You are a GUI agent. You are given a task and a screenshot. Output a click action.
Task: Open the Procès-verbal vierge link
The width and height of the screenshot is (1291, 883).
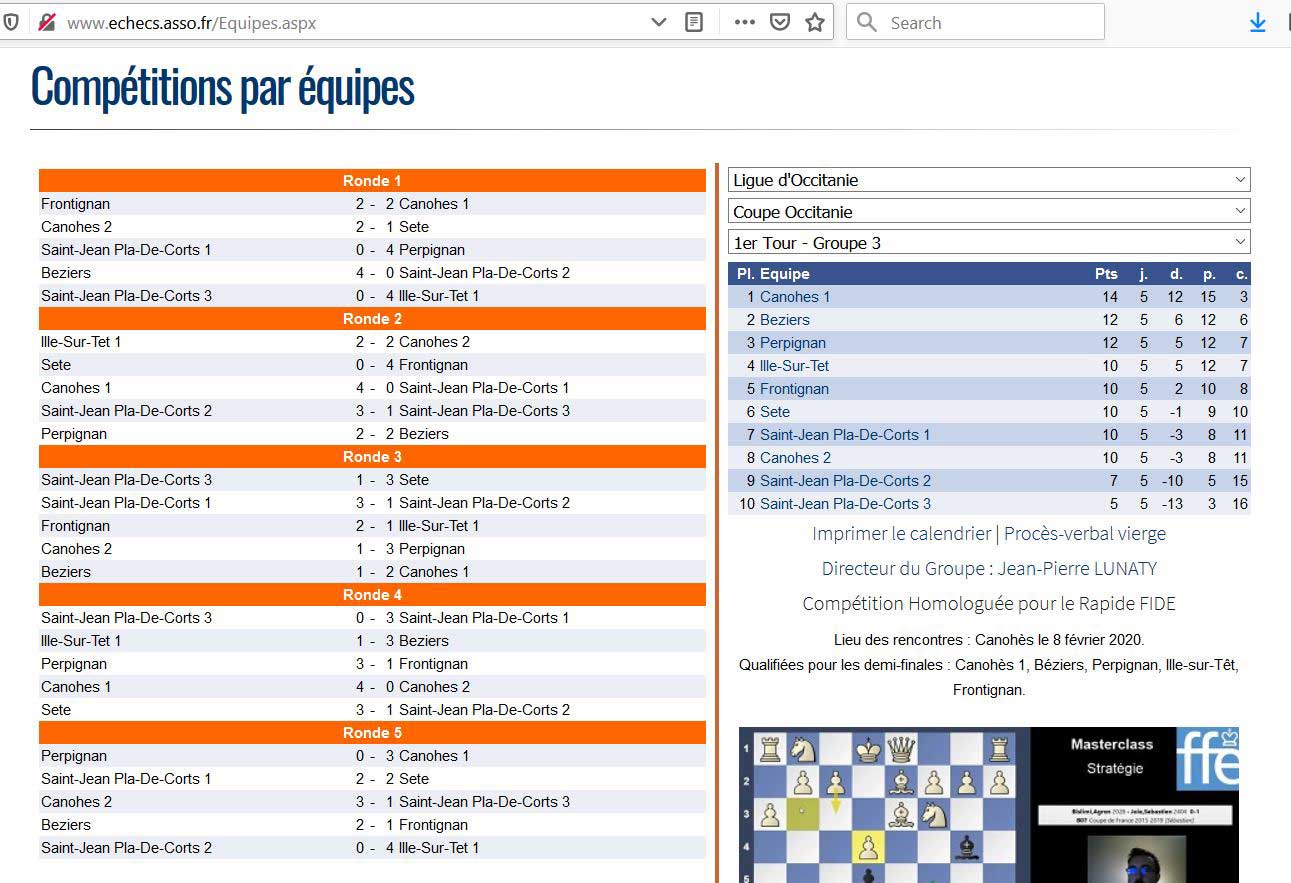coord(1084,534)
